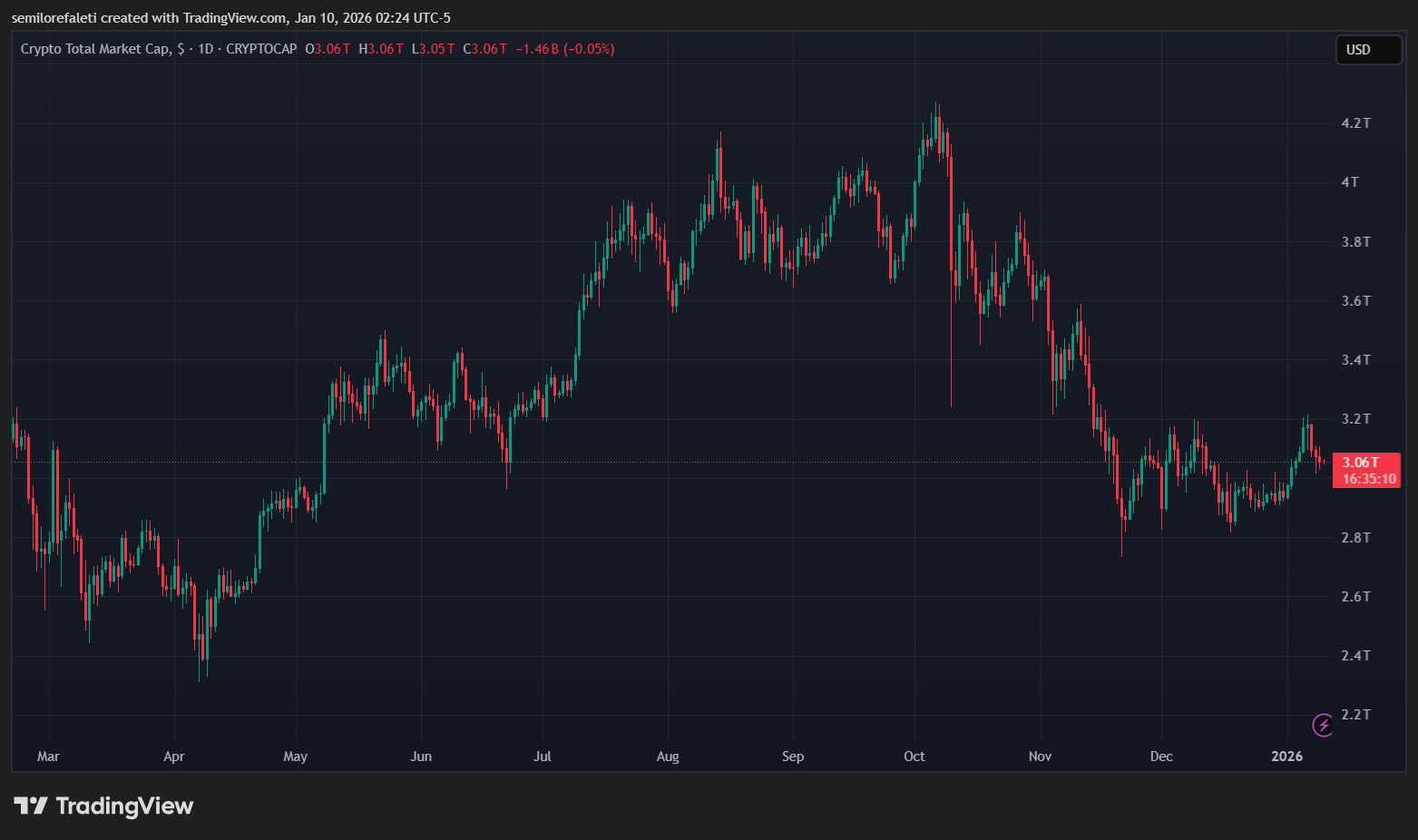Click the −1.46B (−0.05%) change value
1418x840 pixels.
pyautogui.click(x=564, y=49)
